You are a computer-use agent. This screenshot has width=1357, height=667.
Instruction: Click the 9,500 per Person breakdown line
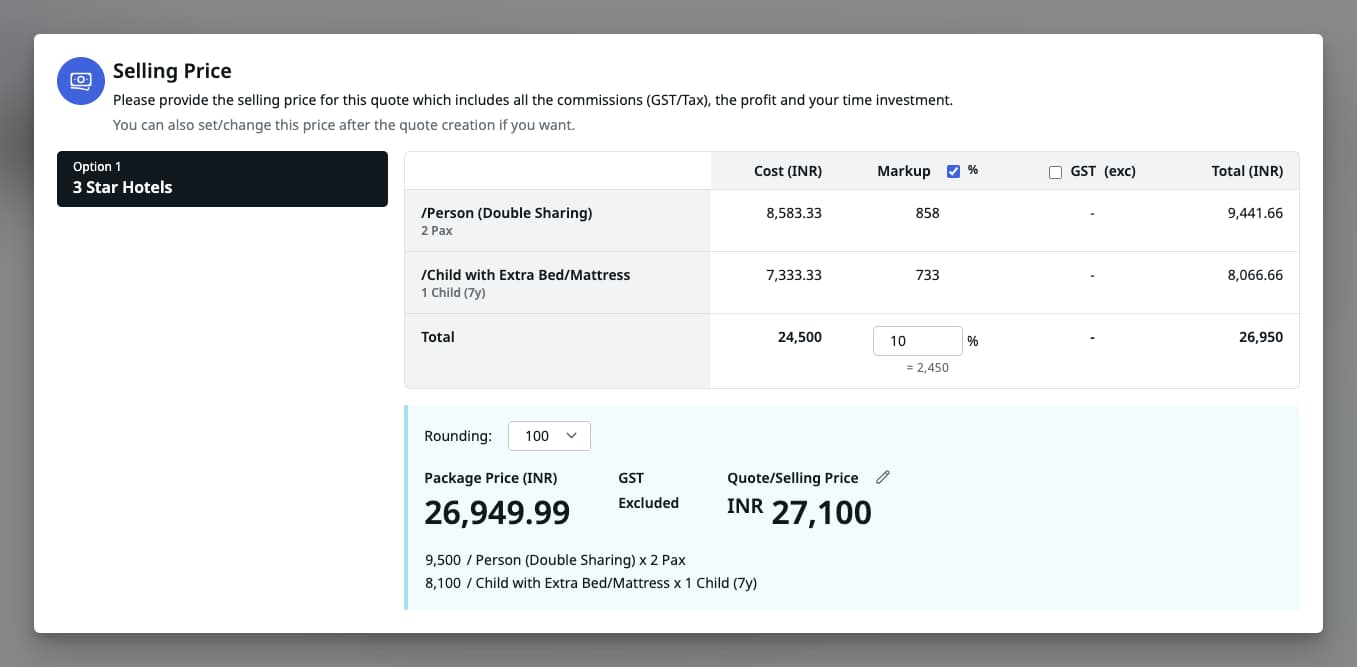pyautogui.click(x=555, y=560)
